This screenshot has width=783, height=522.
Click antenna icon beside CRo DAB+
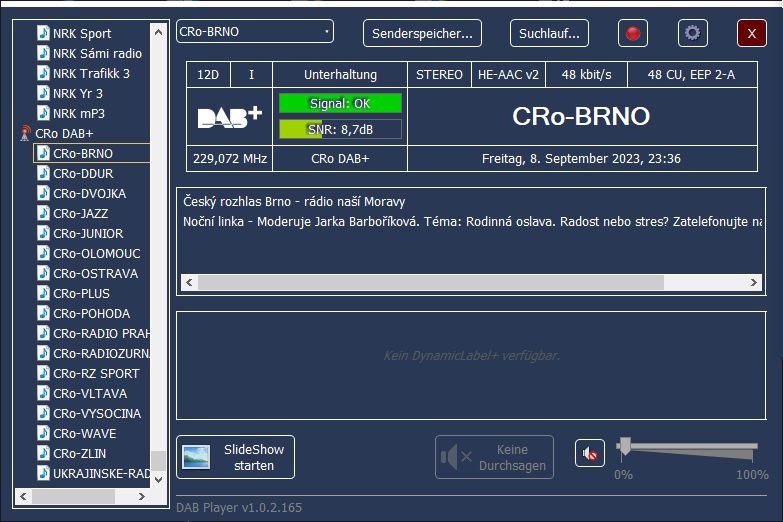[25, 133]
